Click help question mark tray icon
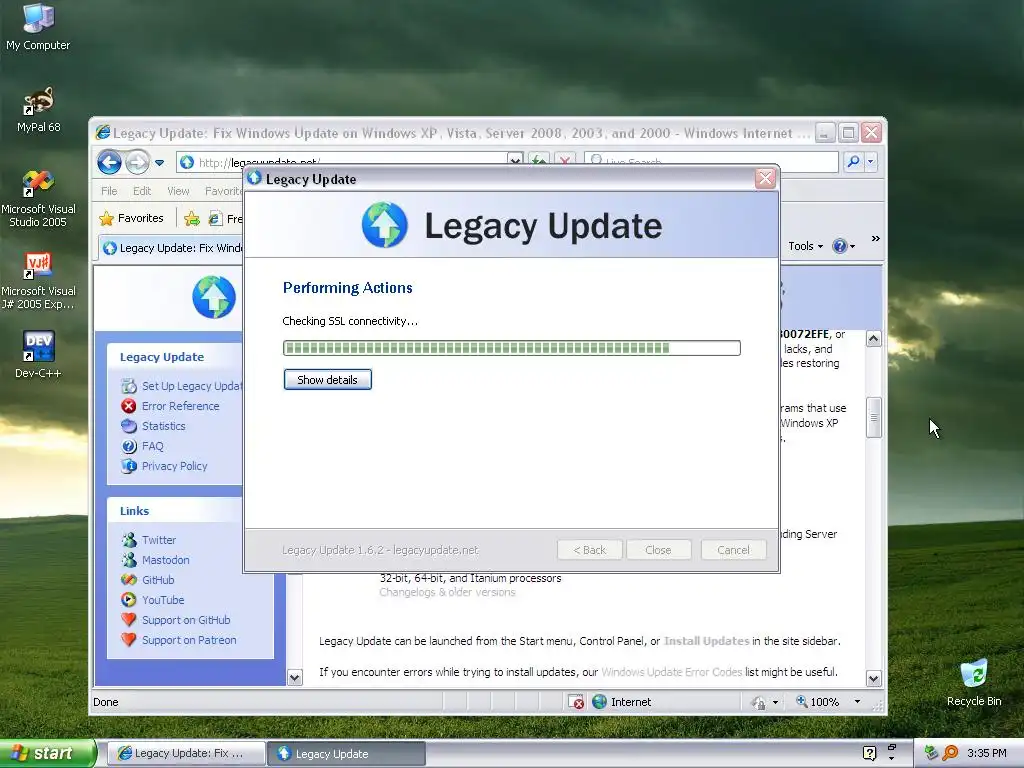Viewport: 1024px width, 768px height. coord(869,753)
